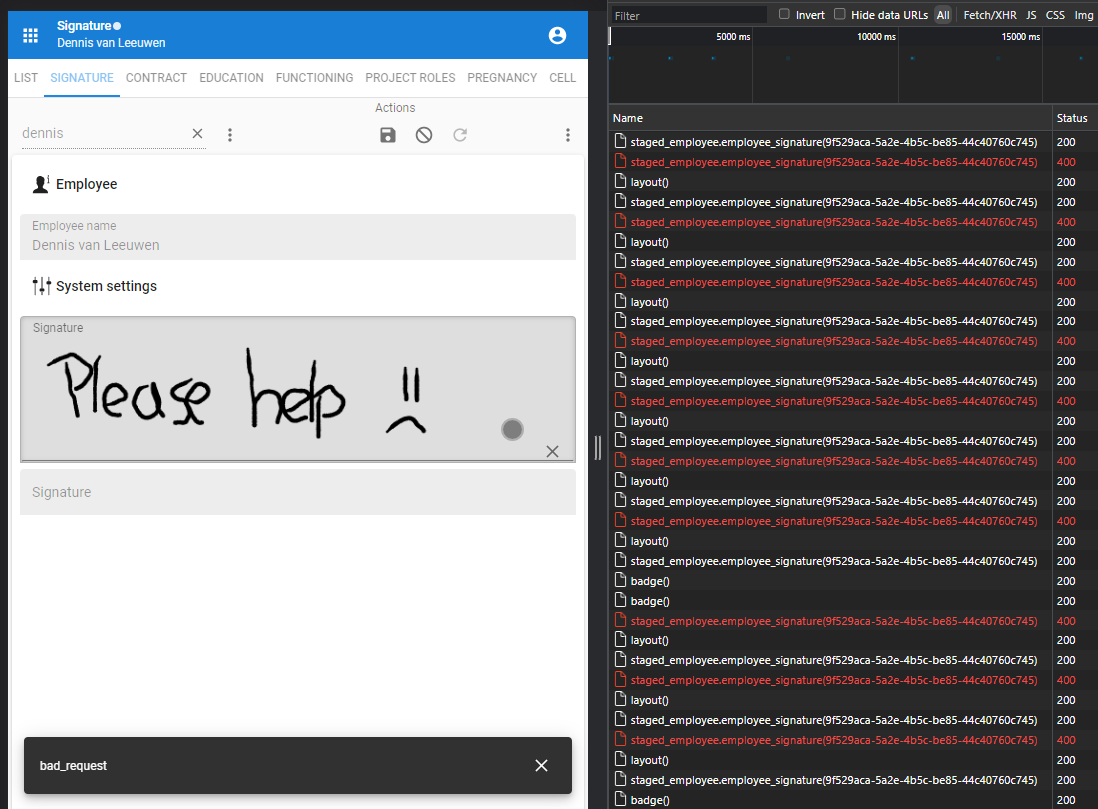
Task: Select the CELL tab
Action: [x=562, y=78]
